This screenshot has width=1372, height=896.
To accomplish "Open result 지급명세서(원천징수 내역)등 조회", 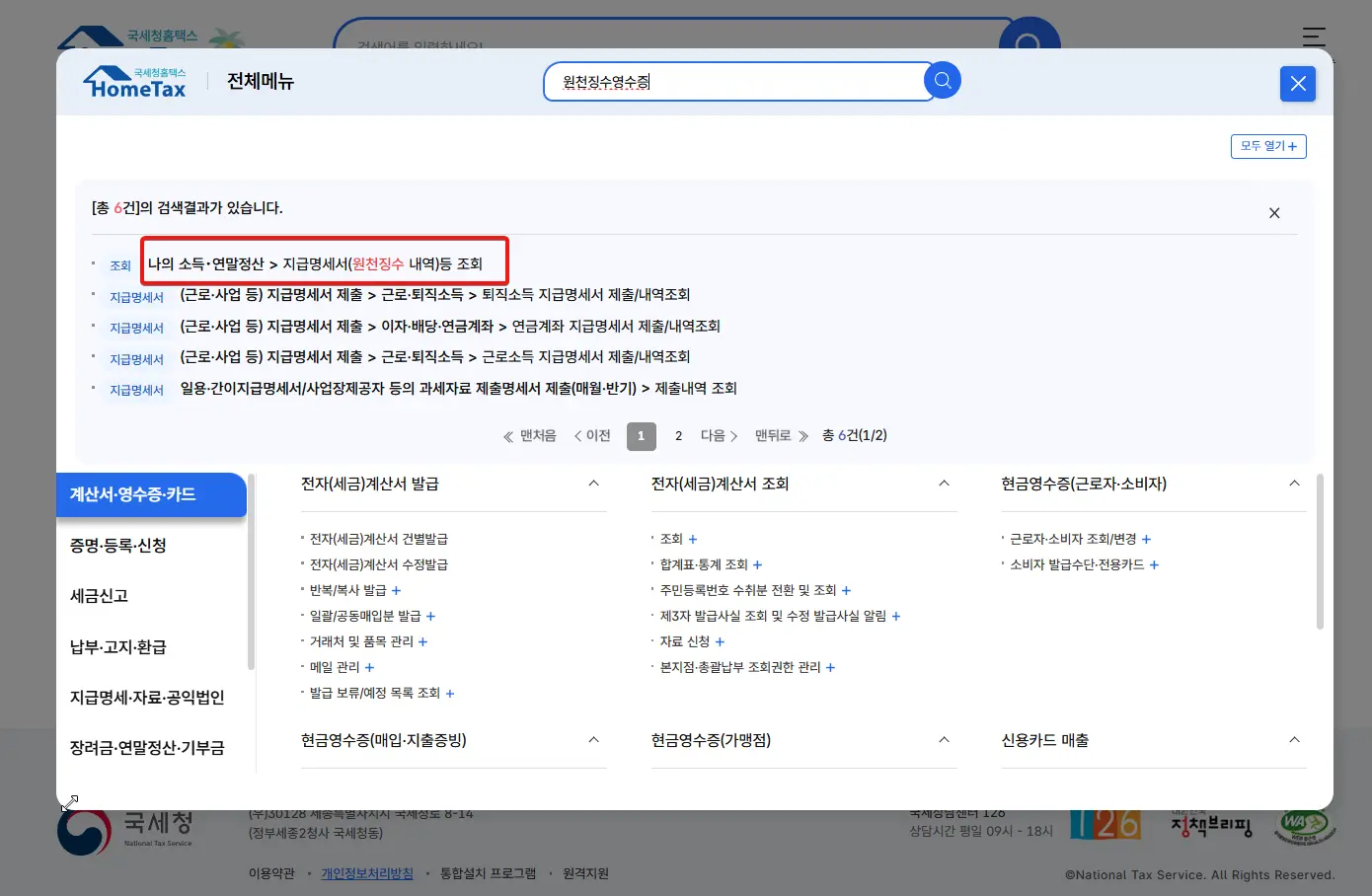I will click(x=315, y=263).
